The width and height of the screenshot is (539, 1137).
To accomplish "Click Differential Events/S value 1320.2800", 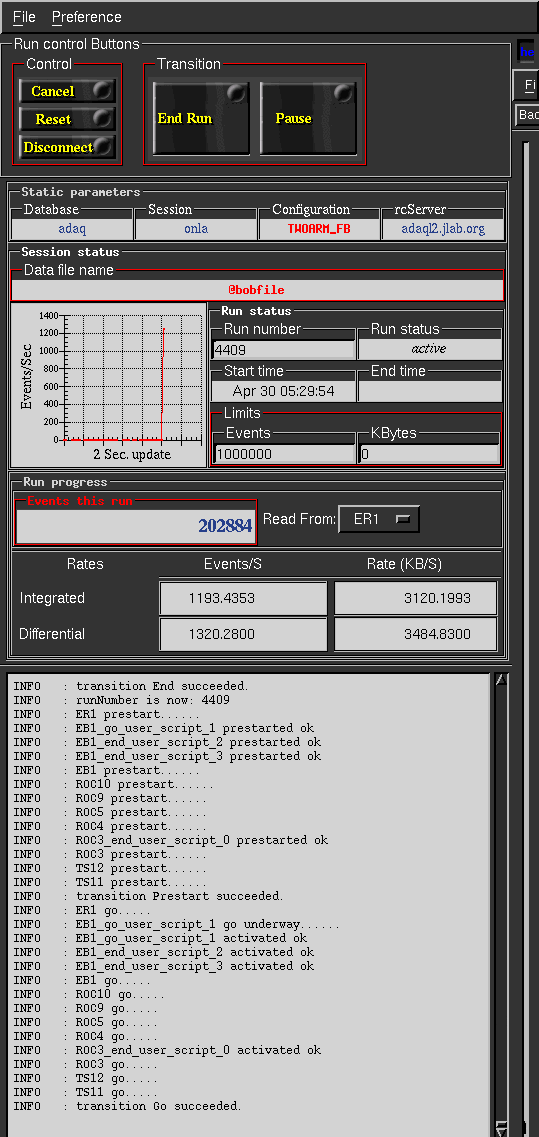I will click(x=243, y=634).
